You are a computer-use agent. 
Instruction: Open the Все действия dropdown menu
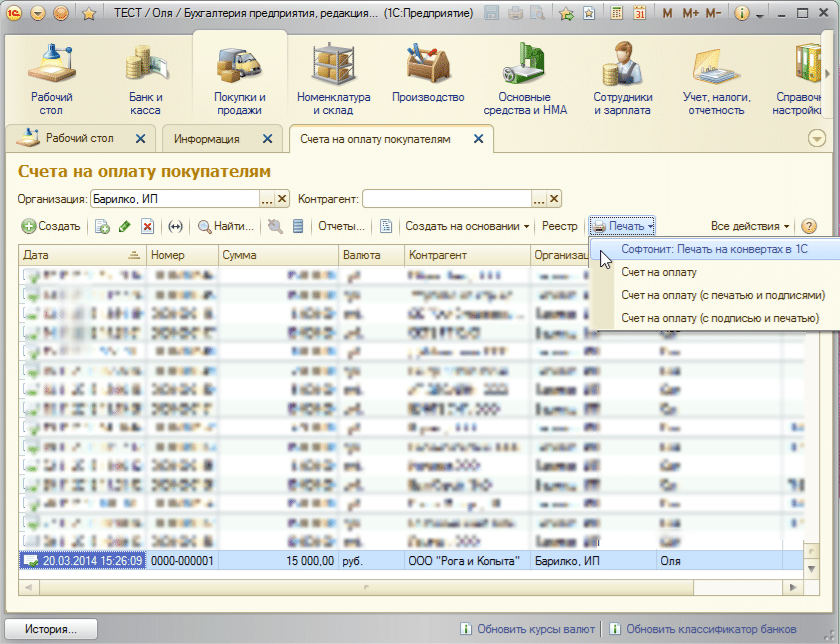click(750, 227)
